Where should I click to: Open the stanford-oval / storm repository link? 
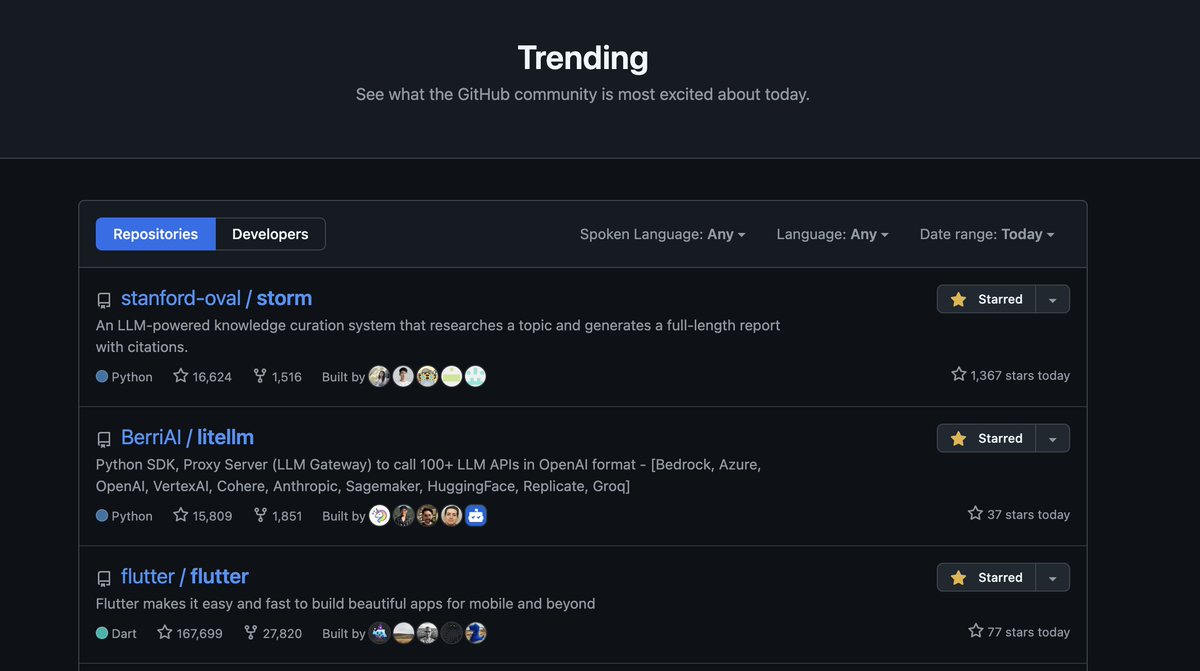pyautogui.click(x=216, y=298)
